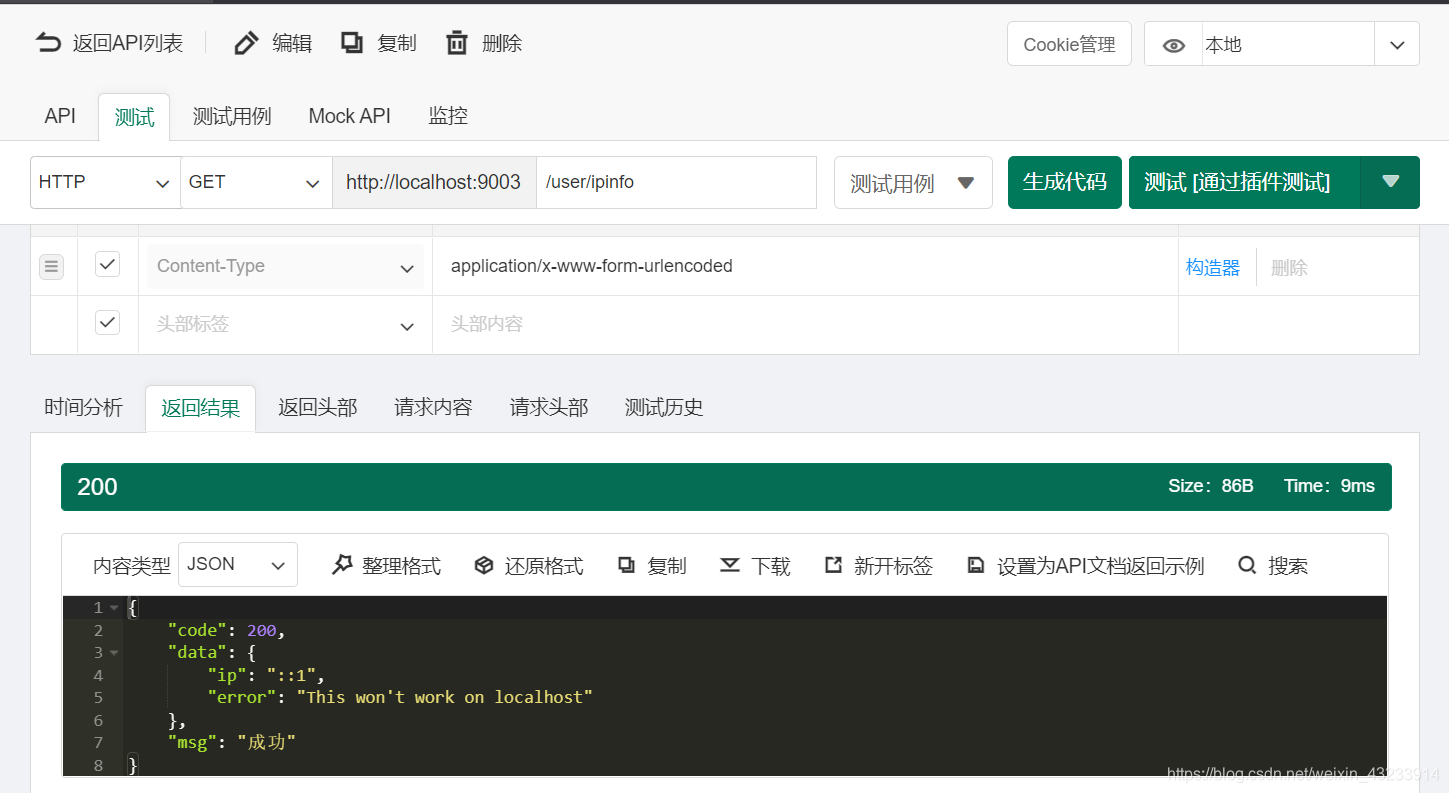Switch to the Mock API tab
The width and height of the screenshot is (1449, 793).
click(x=350, y=116)
